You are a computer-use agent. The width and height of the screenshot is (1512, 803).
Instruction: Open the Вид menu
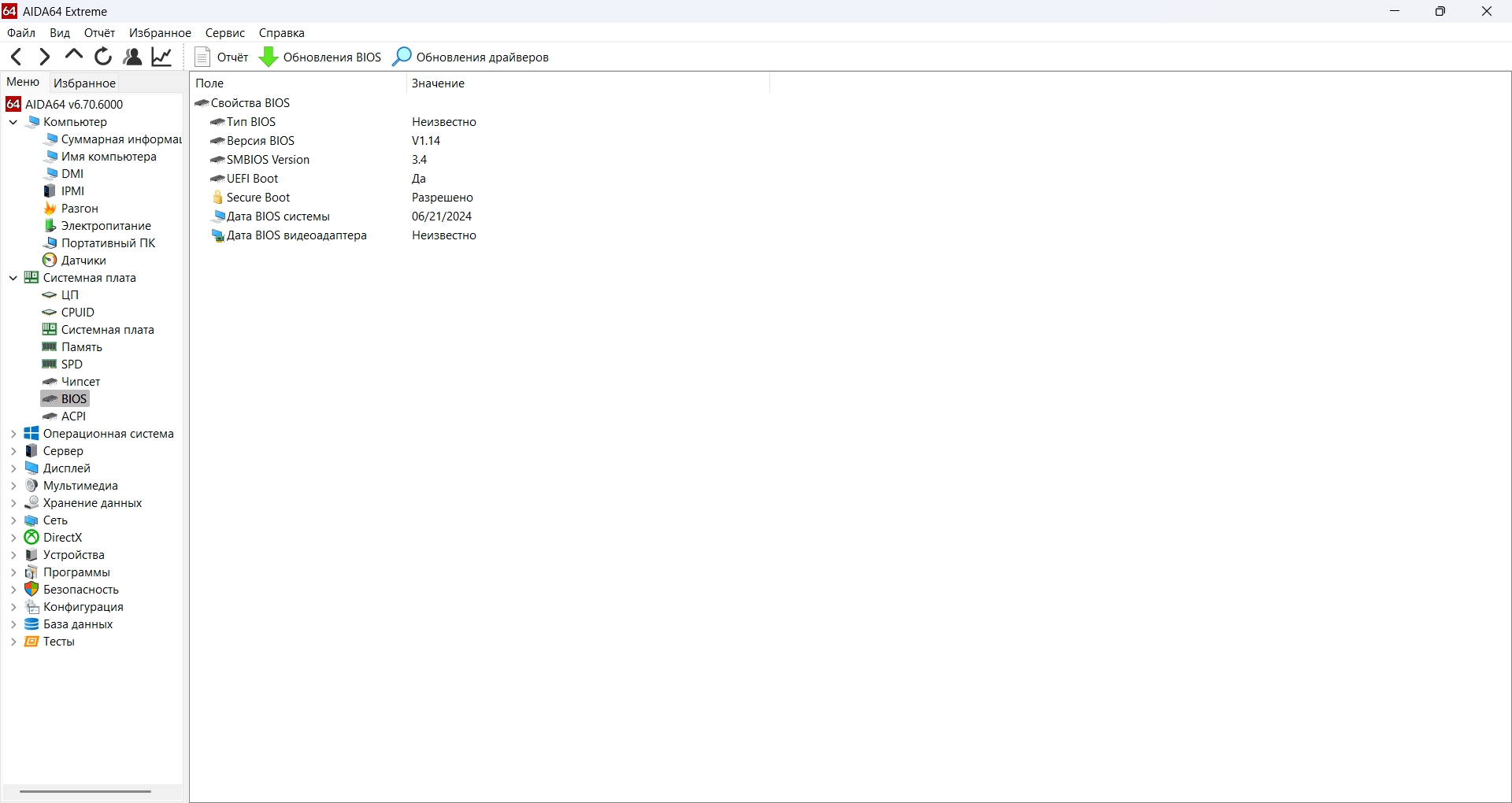pyautogui.click(x=60, y=33)
